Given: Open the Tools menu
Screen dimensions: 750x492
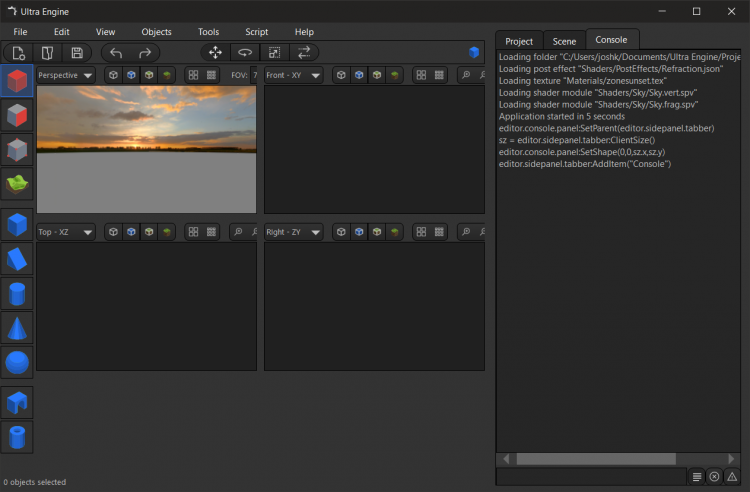Looking at the screenshot, I should (x=208, y=32).
